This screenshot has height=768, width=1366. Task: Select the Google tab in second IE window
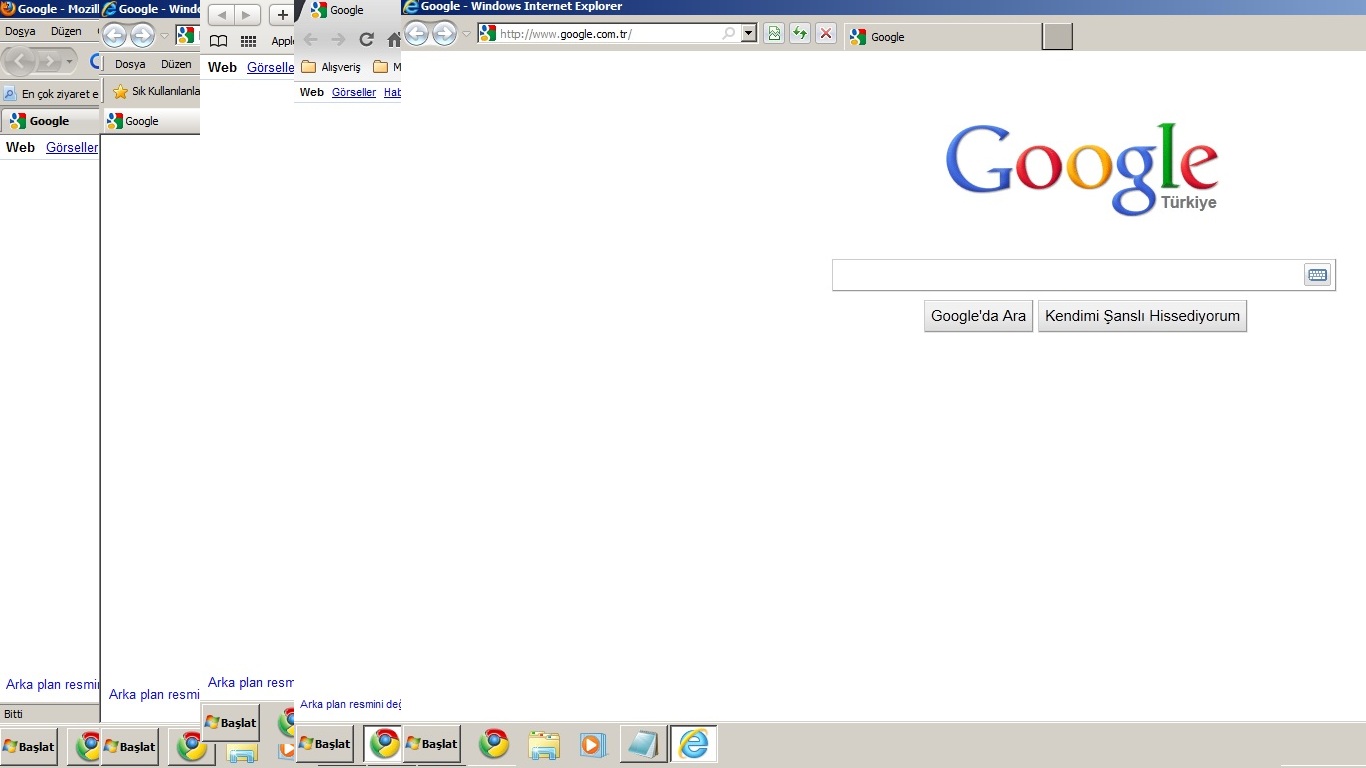(x=152, y=121)
